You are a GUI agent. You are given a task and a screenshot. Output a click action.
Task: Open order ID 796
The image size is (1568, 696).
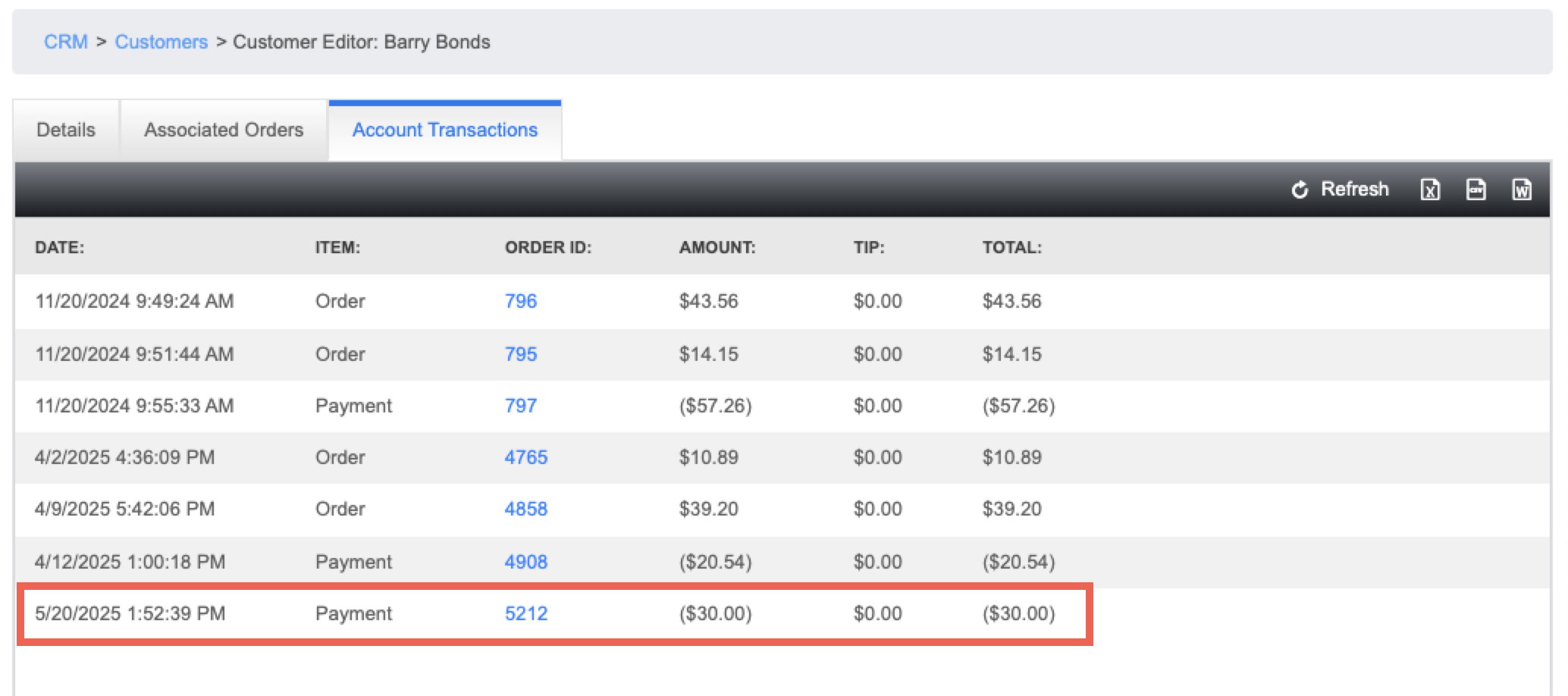521,301
